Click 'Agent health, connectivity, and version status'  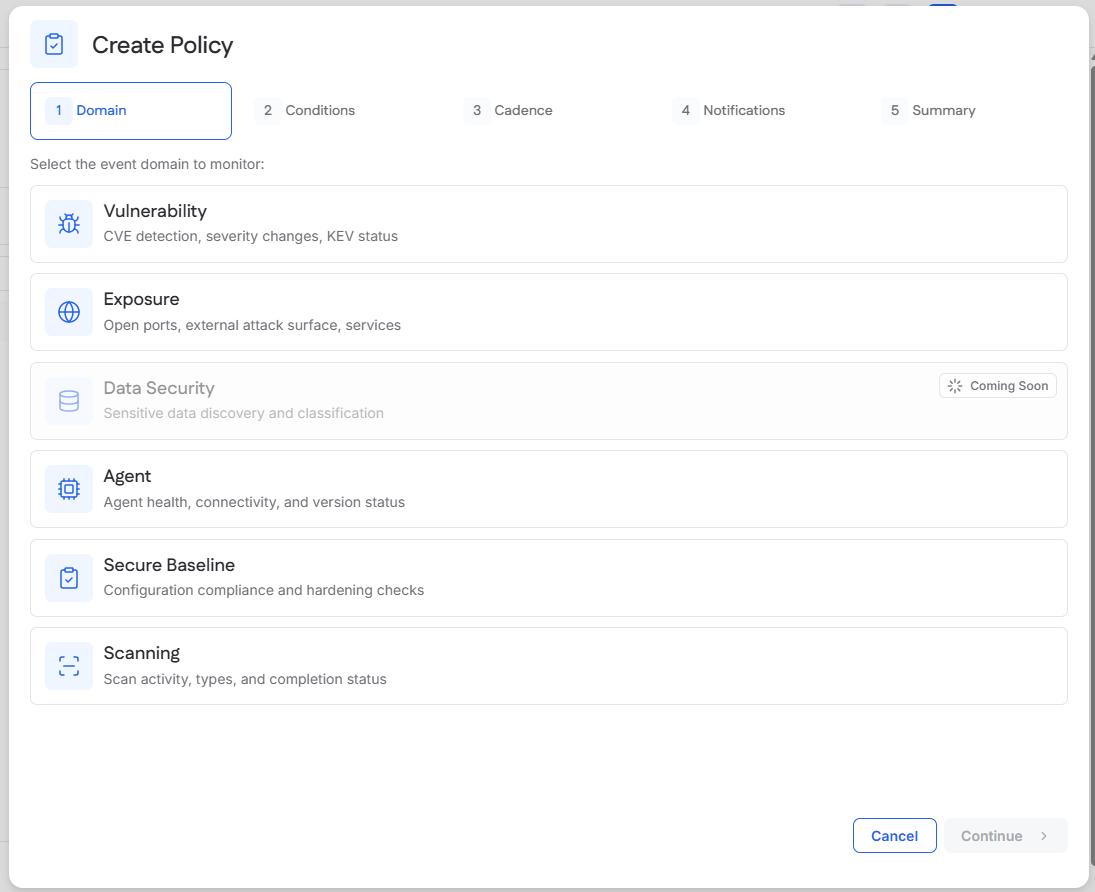pos(254,502)
